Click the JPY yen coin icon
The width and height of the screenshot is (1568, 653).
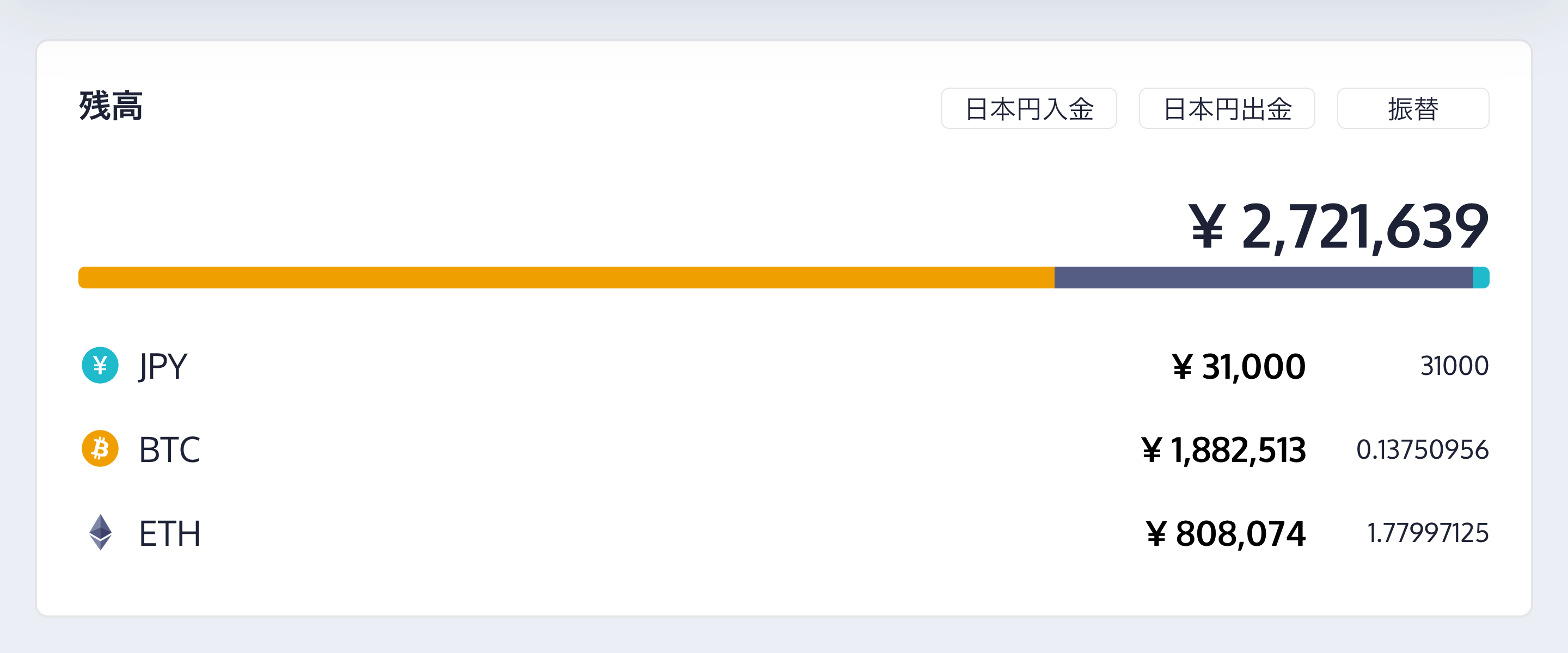(100, 365)
